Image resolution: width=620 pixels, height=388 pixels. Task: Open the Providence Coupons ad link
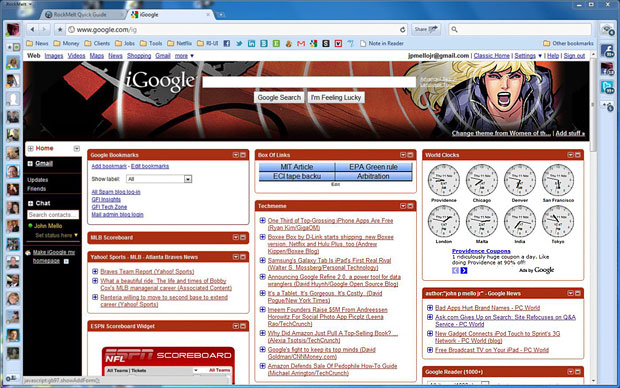[x=481, y=251]
